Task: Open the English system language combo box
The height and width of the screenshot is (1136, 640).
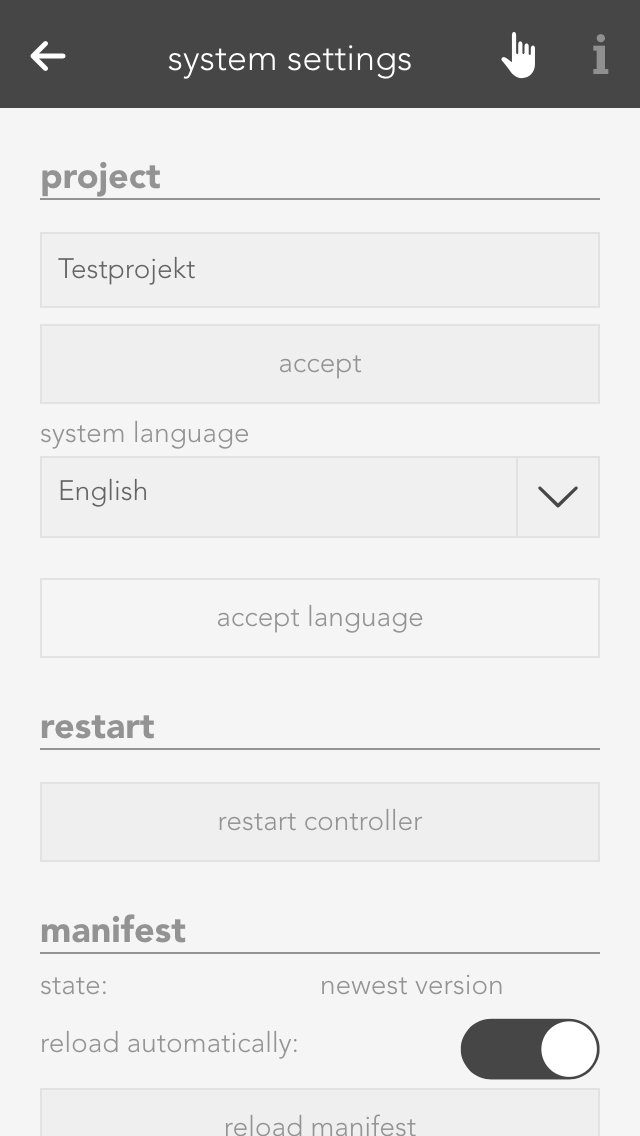Action: point(279,497)
